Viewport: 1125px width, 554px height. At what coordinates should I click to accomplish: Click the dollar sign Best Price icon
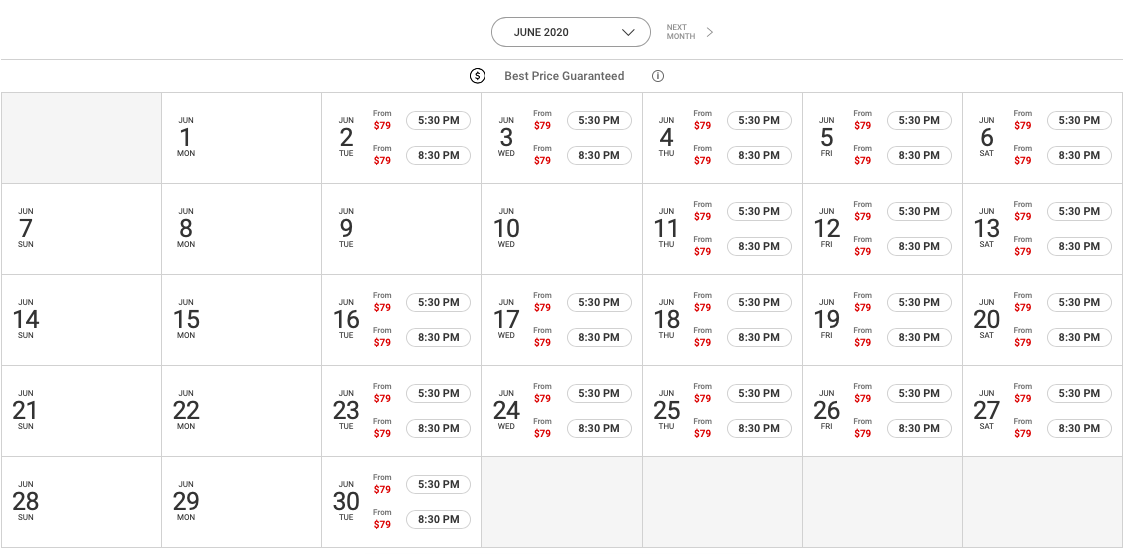(x=477, y=76)
